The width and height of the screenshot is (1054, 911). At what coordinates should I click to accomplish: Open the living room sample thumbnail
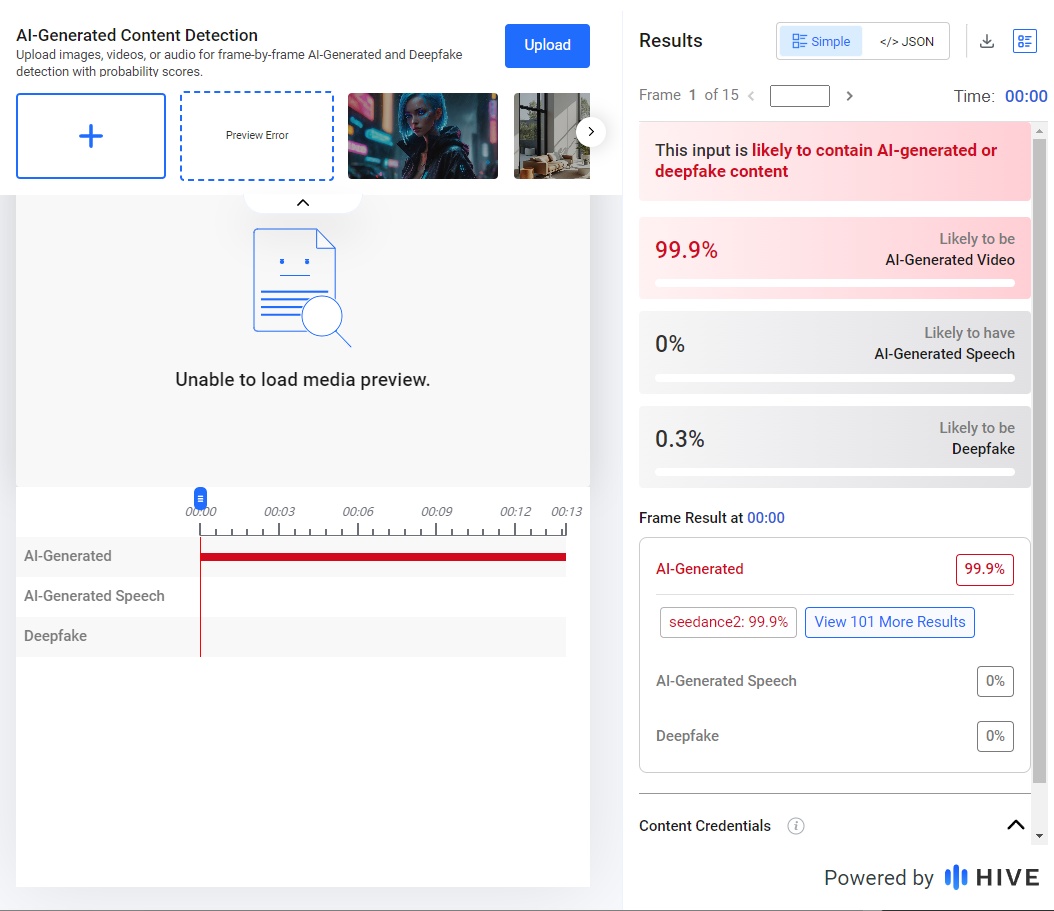click(x=552, y=136)
